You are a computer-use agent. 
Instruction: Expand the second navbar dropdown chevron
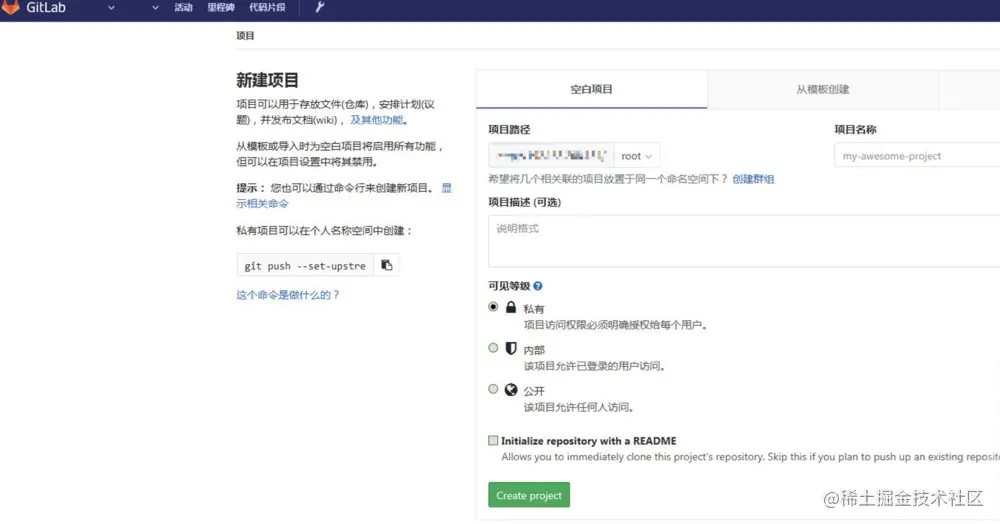155,8
